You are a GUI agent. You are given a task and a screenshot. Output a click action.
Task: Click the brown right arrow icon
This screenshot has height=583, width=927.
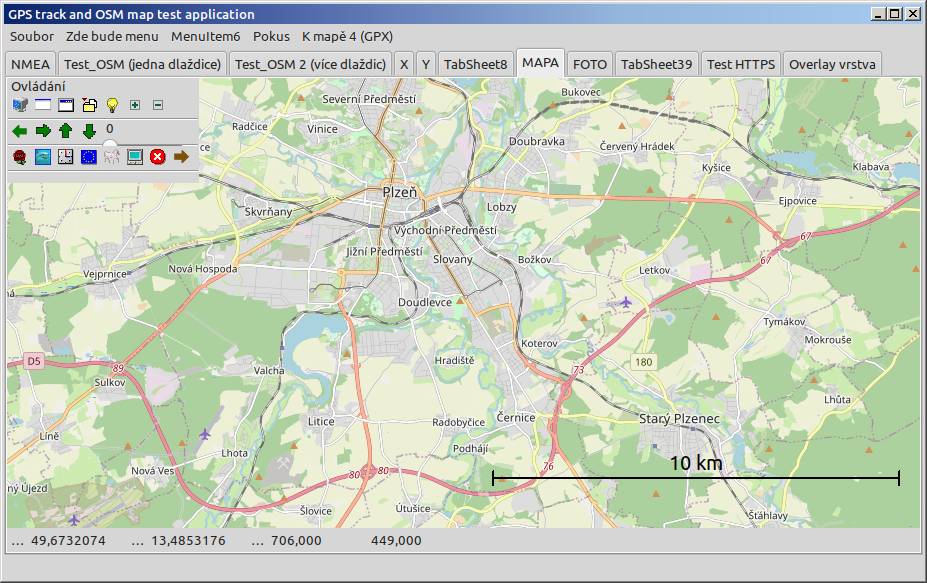(x=181, y=157)
